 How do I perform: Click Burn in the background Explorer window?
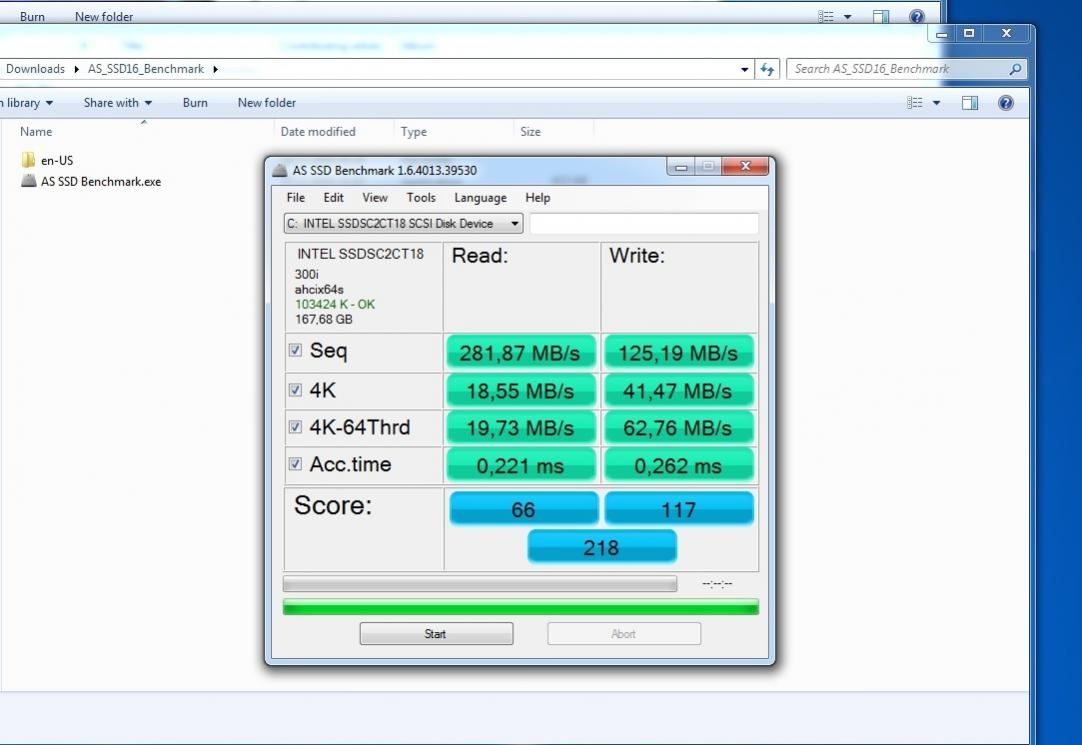(32, 17)
